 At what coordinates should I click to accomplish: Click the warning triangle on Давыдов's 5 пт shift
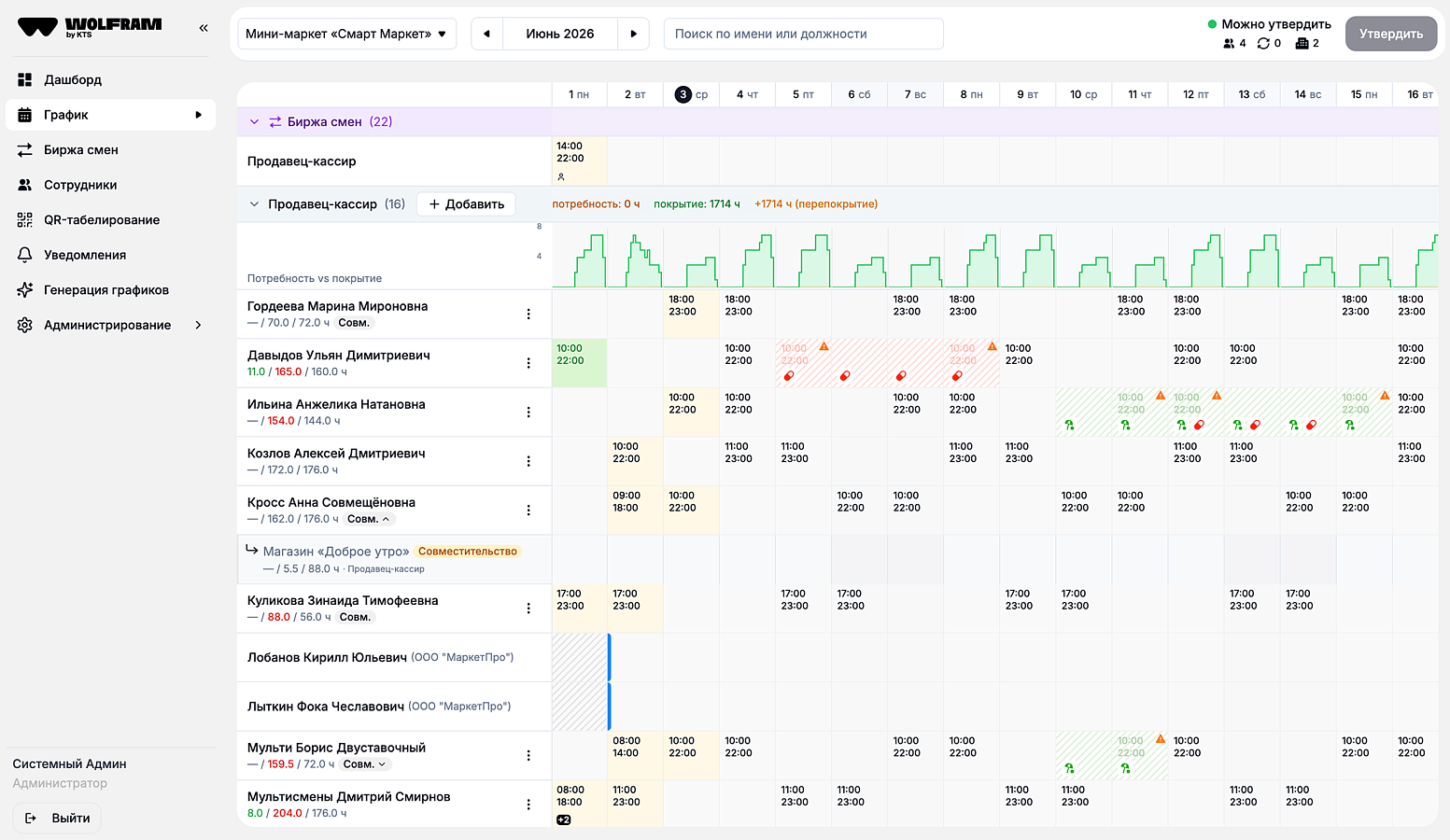point(824,346)
